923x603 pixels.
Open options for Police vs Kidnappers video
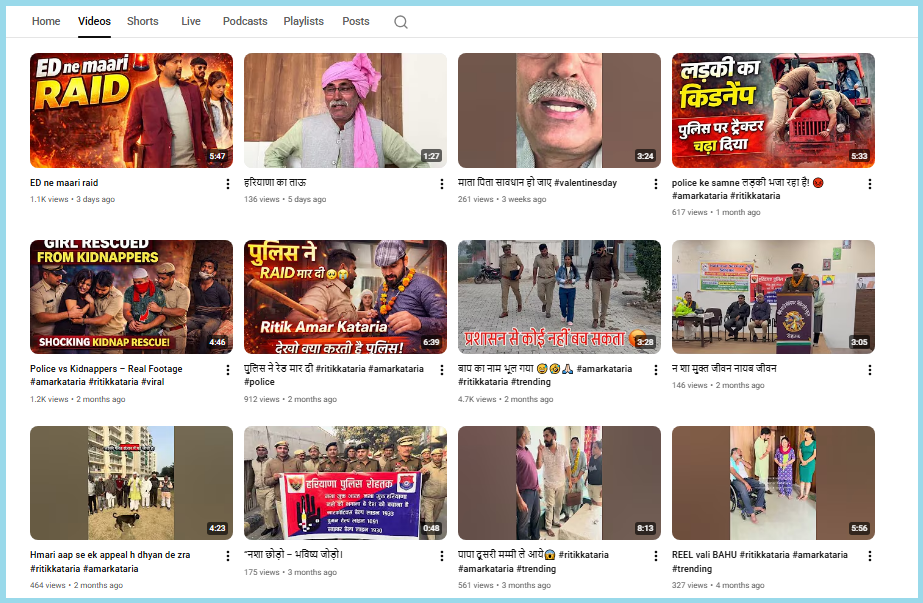point(228,370)
